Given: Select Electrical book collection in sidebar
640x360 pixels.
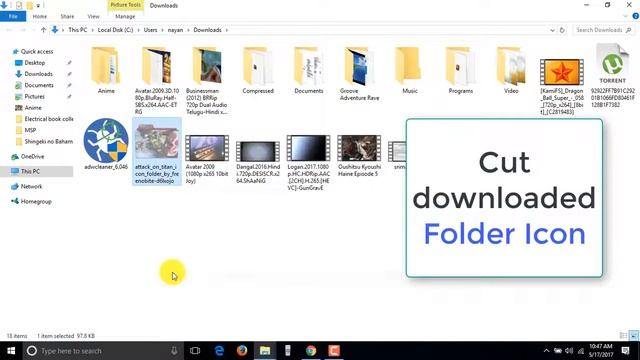Looking at the screenshot, I should click(49, 119).
